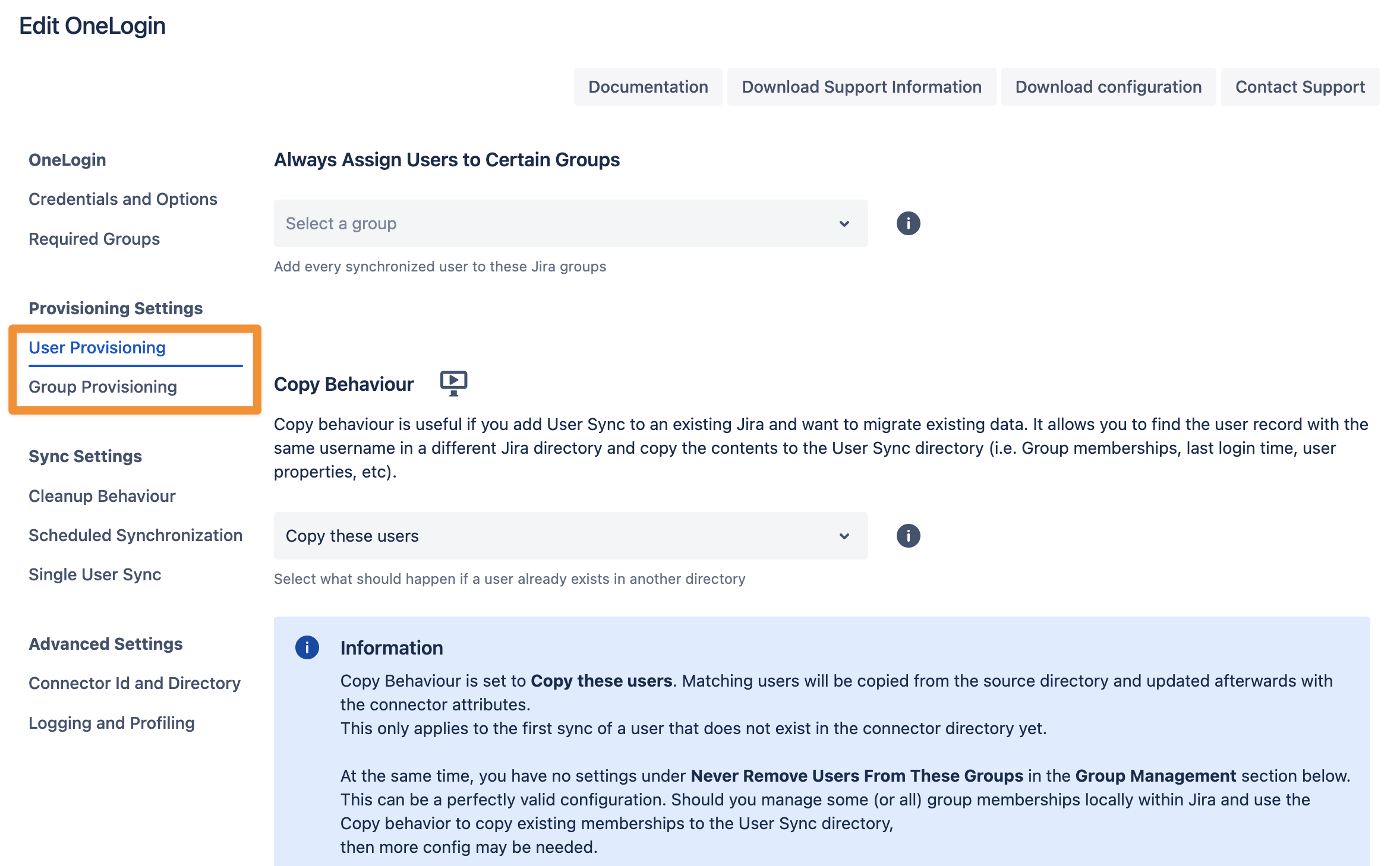Click the Edit OneLogin page title

[x=92, y=26]
